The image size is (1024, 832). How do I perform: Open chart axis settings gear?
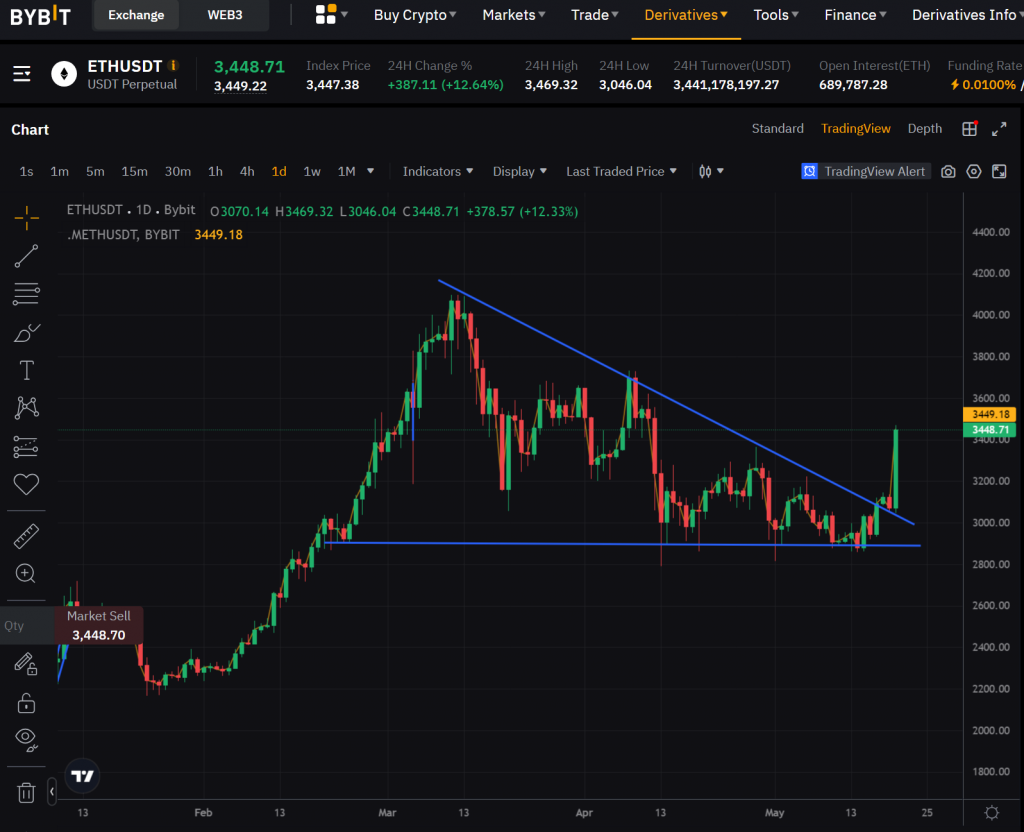(x=991, y=812)
